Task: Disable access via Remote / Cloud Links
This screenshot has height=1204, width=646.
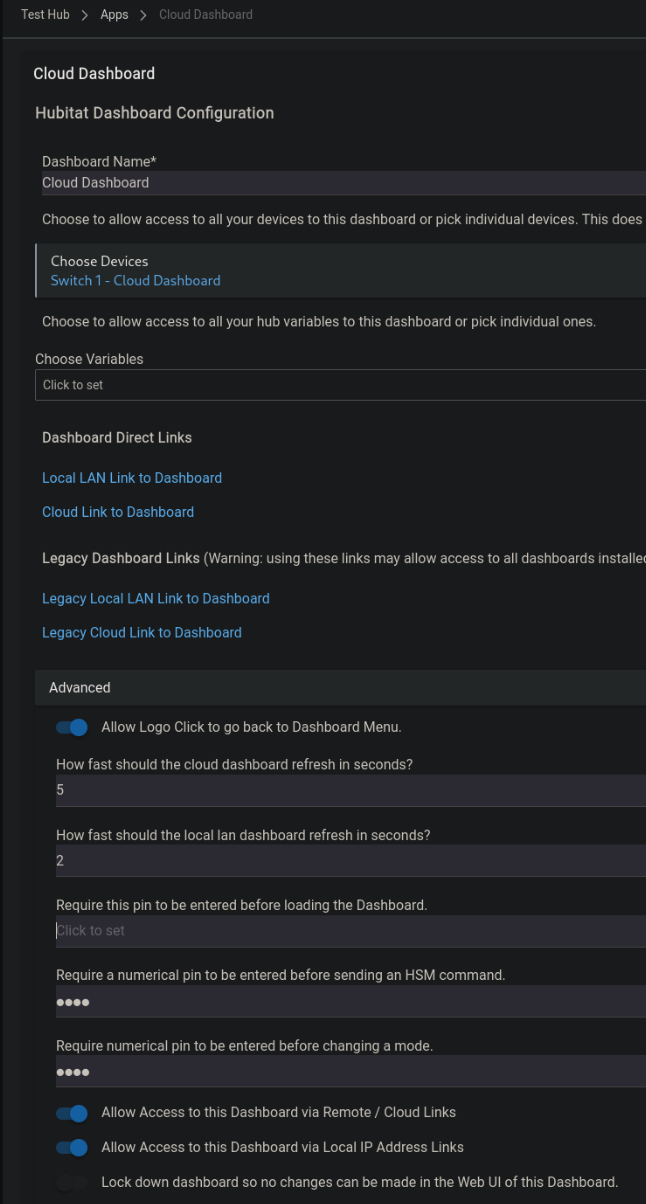Action: 71,1112
